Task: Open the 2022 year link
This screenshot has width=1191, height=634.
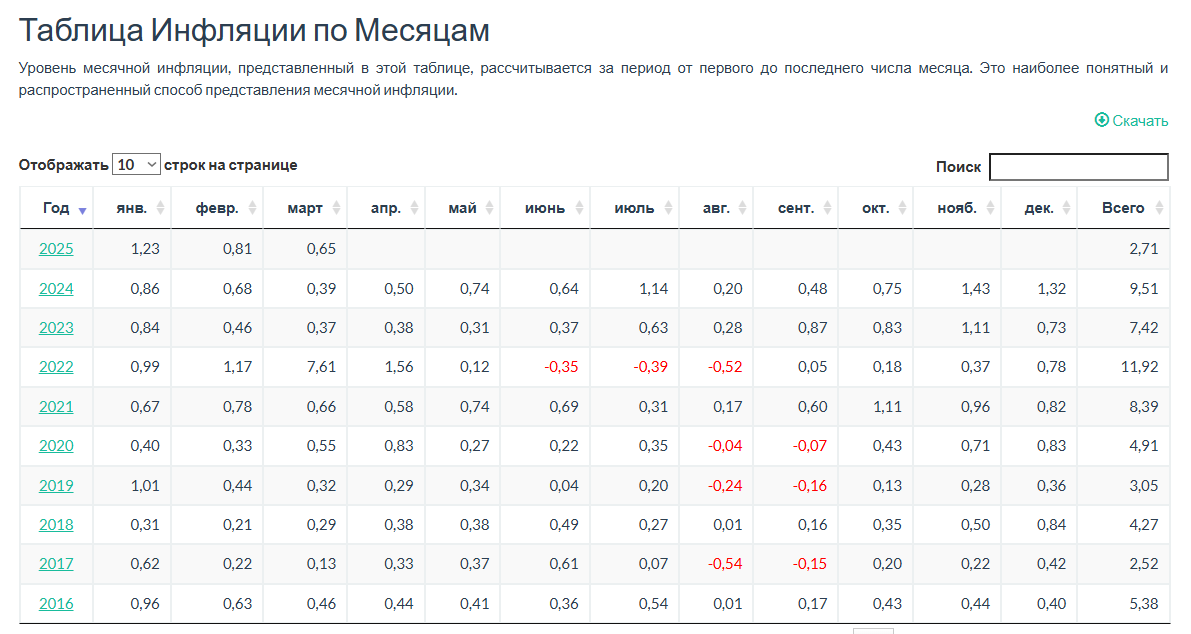Action: coord(56,367)
